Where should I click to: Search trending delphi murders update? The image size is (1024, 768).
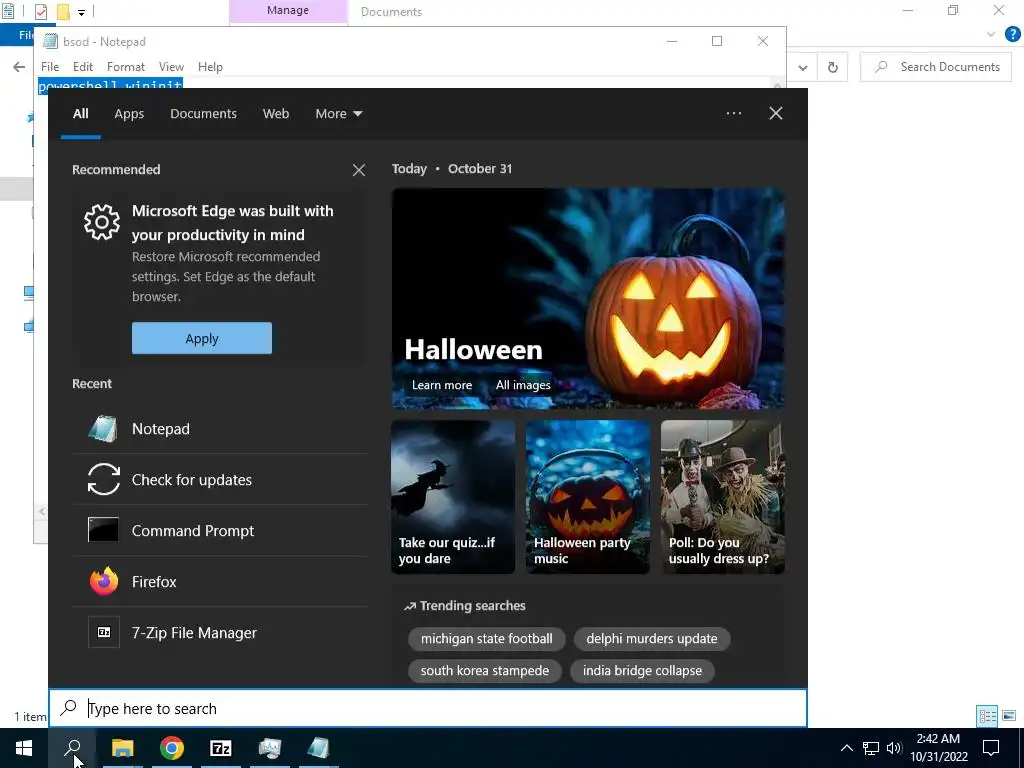[x=652, y=639]
